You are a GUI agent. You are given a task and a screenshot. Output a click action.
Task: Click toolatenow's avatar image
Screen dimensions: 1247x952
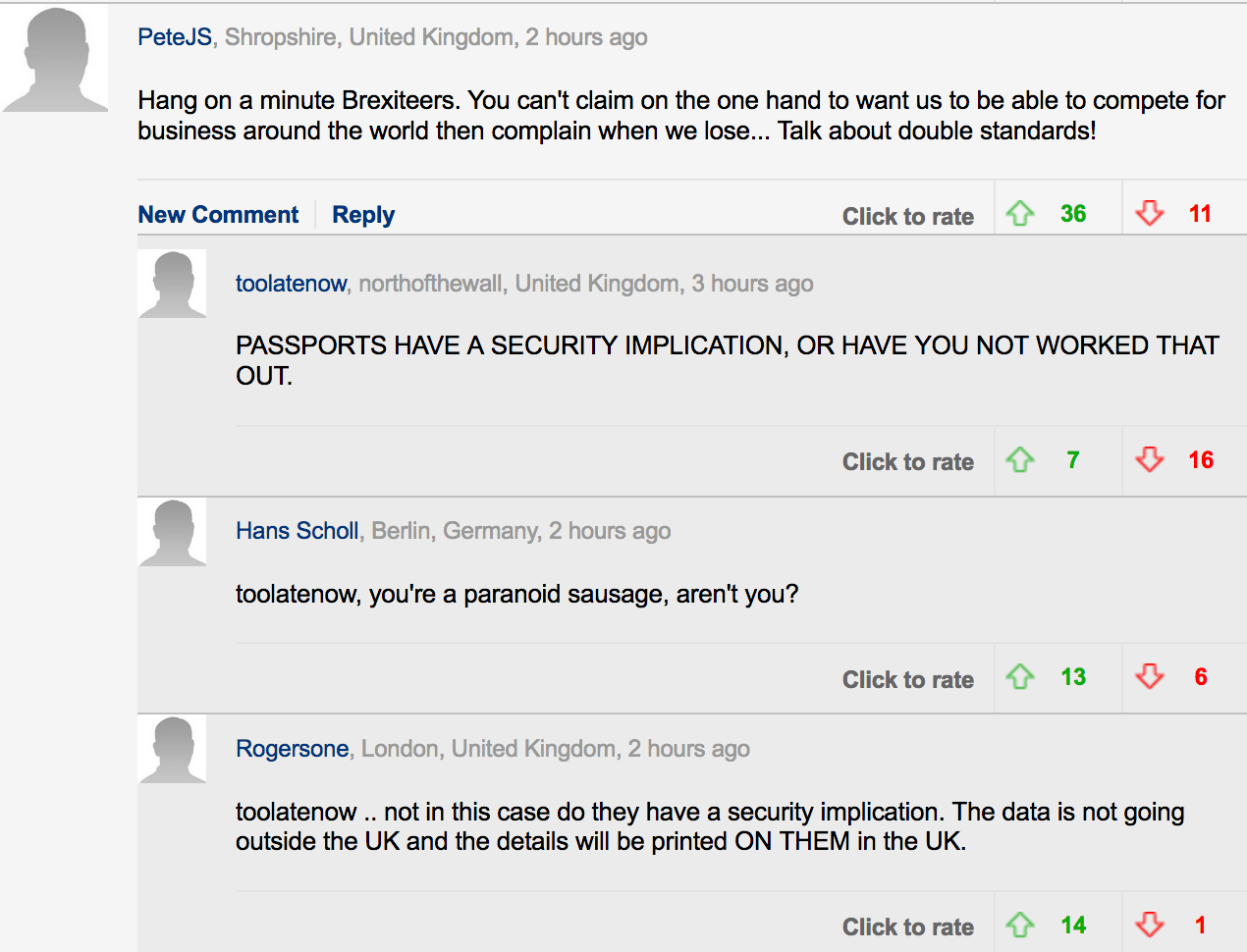(173, 284)
